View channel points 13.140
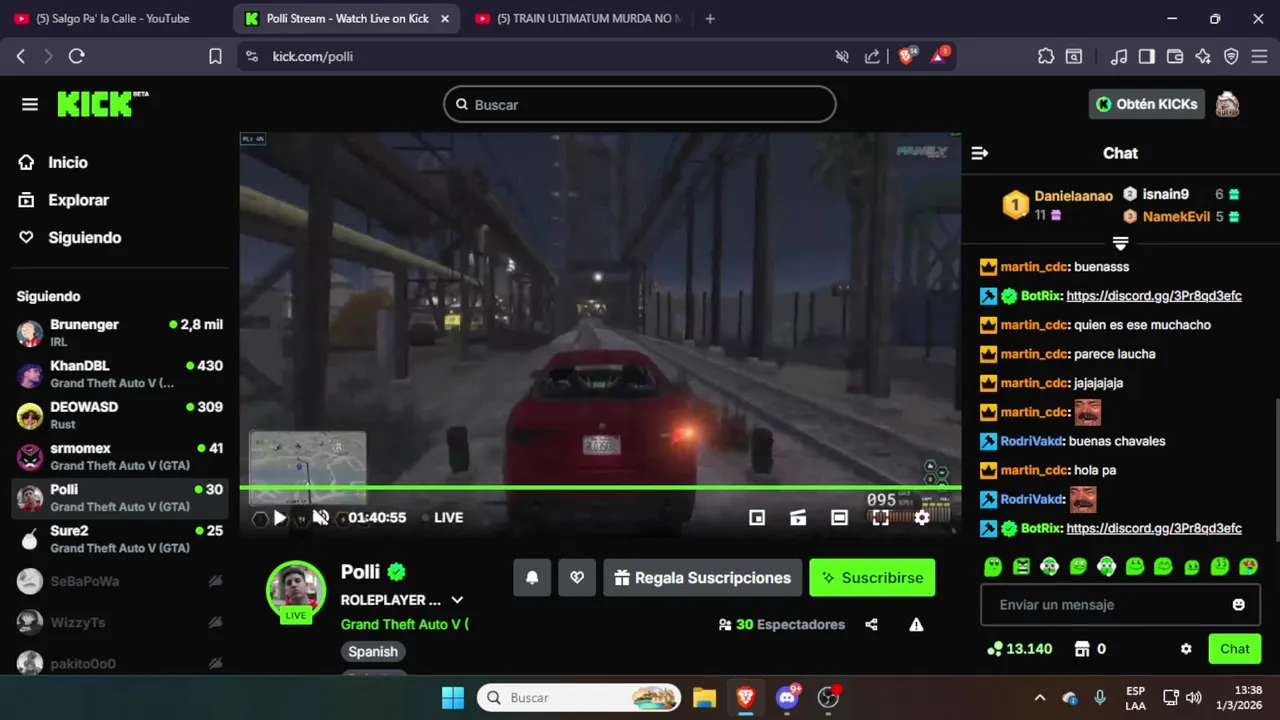 pos(1019,649)
